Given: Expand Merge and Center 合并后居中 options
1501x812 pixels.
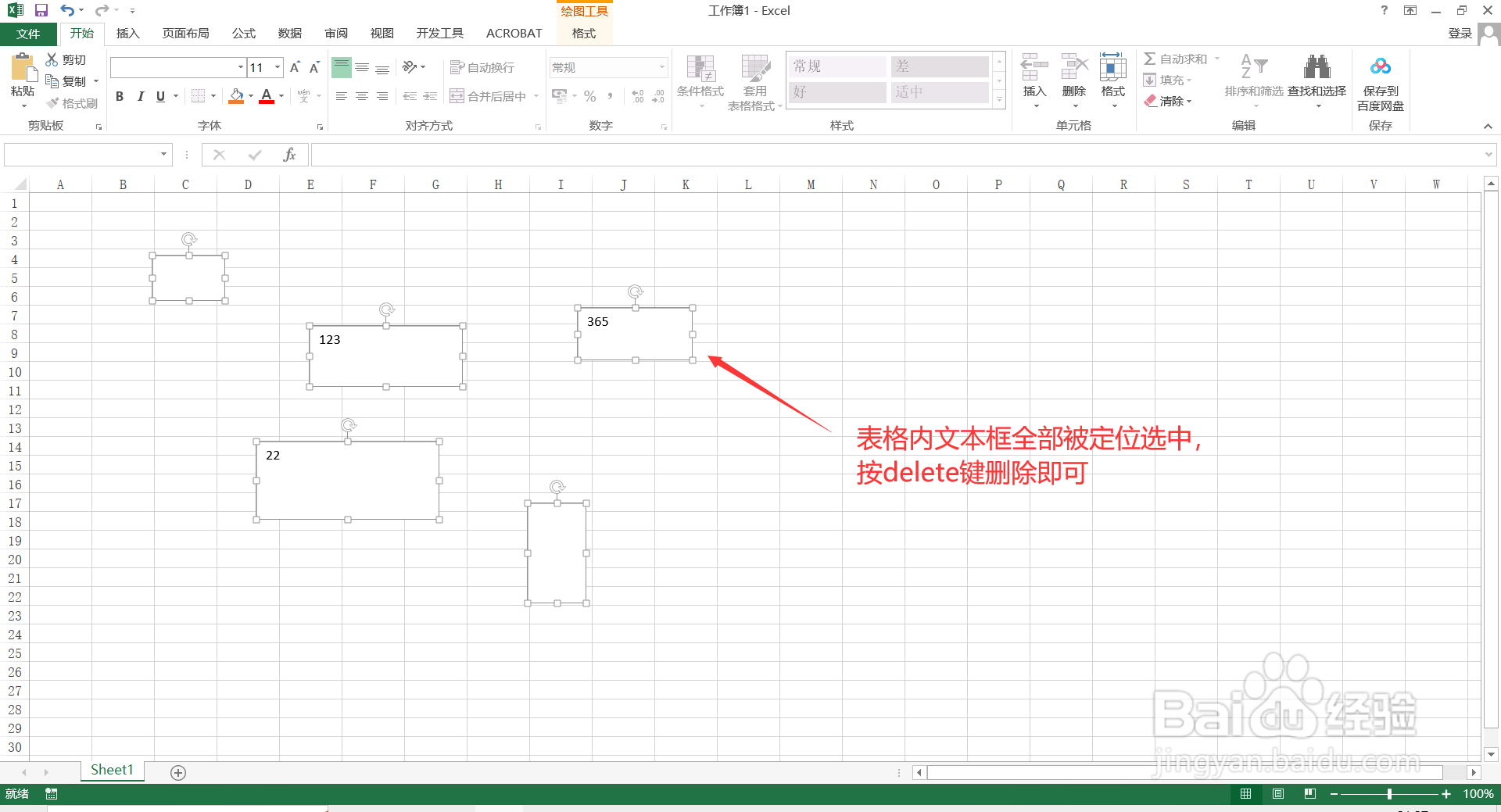Looking at the screenshot, I should coord(536,96).
